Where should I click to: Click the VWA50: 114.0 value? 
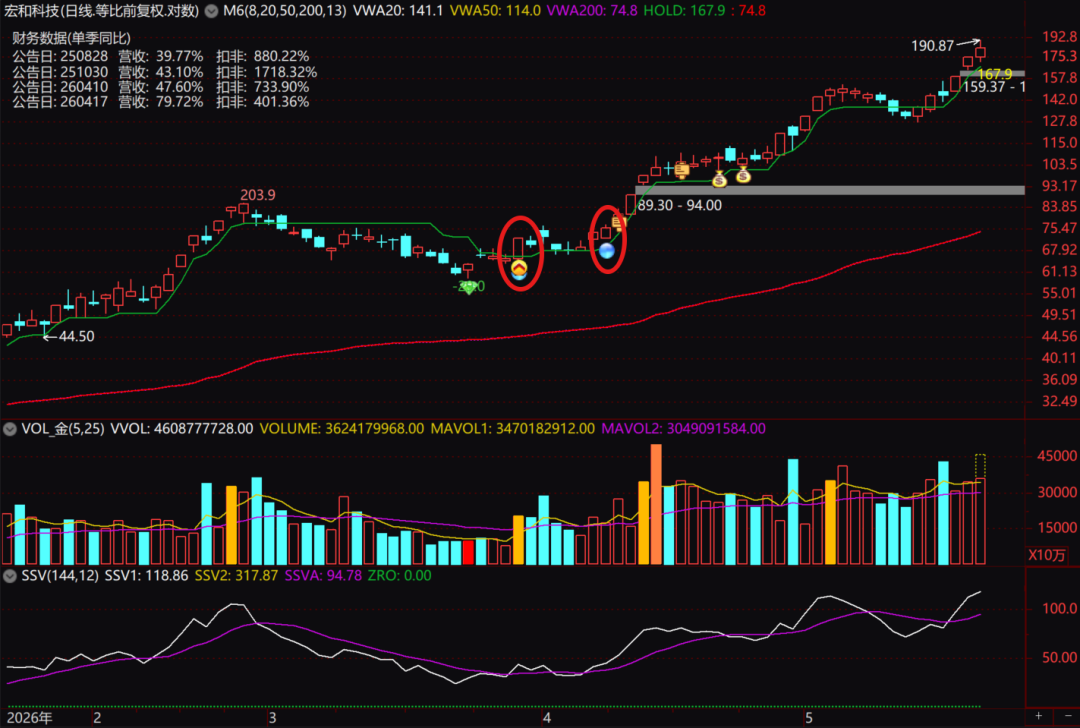click(495, 11)
